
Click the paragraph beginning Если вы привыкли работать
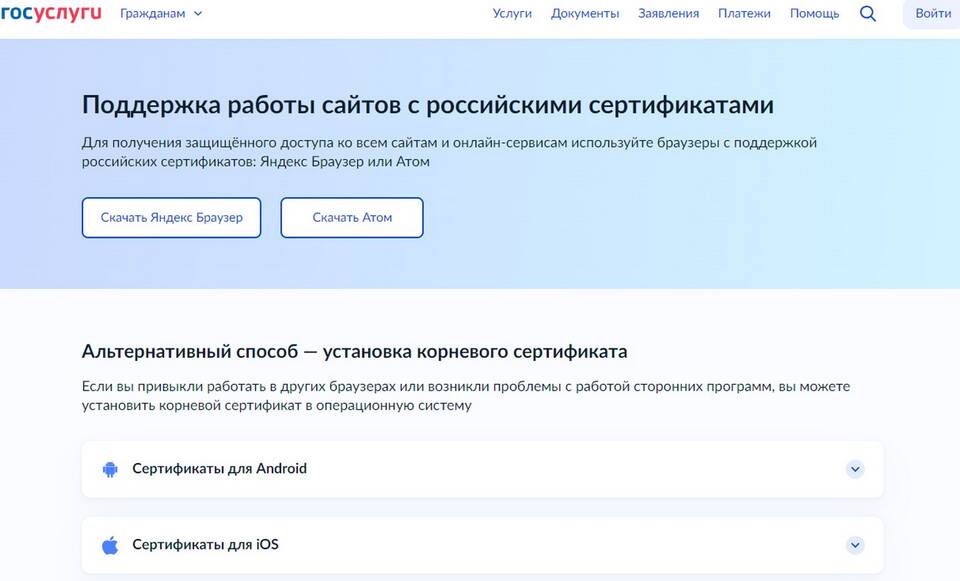(466, 396)
